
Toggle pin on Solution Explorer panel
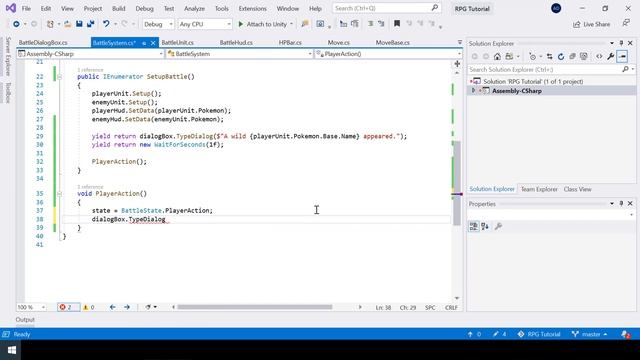(x=621, y=43)
